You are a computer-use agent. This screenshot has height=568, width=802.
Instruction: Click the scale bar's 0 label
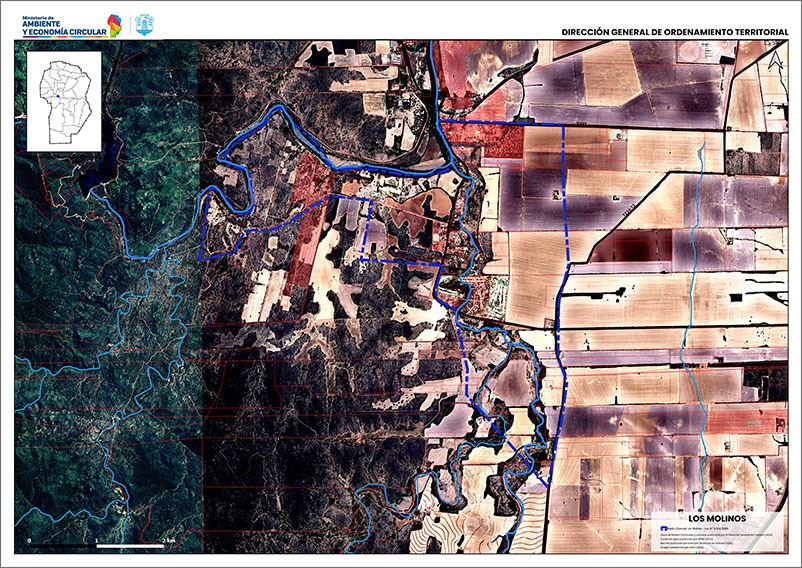[x=30, y=539]
